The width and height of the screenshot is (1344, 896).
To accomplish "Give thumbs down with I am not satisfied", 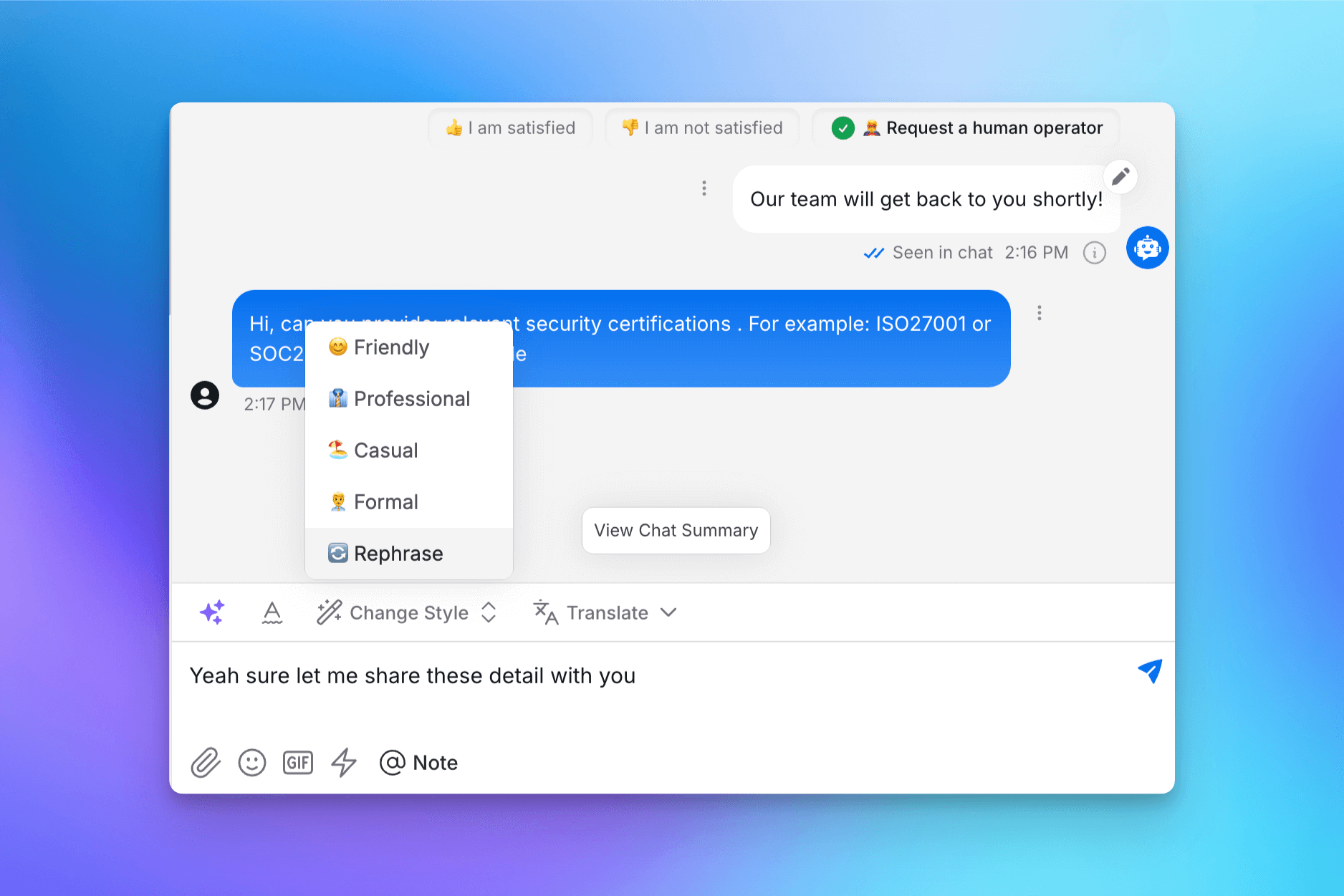I will 702,127.
